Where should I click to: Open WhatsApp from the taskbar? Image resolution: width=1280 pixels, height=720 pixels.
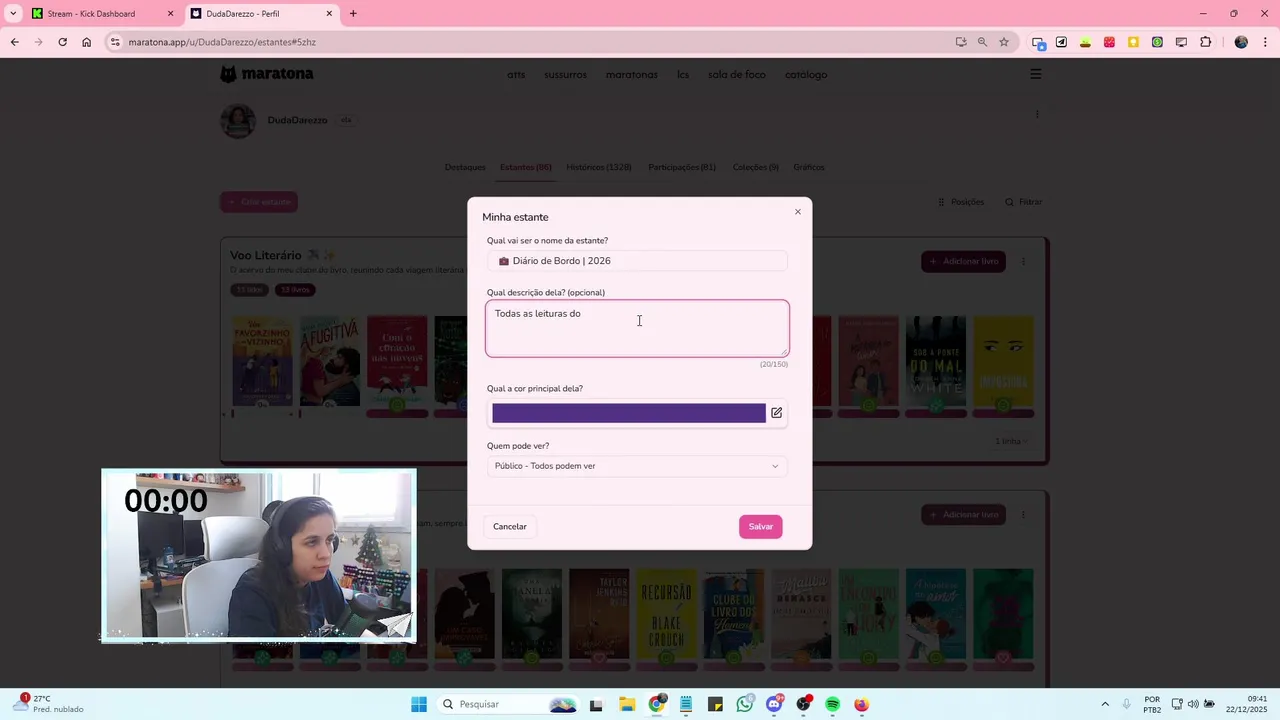pyautogui.click(x=744, y=704)
